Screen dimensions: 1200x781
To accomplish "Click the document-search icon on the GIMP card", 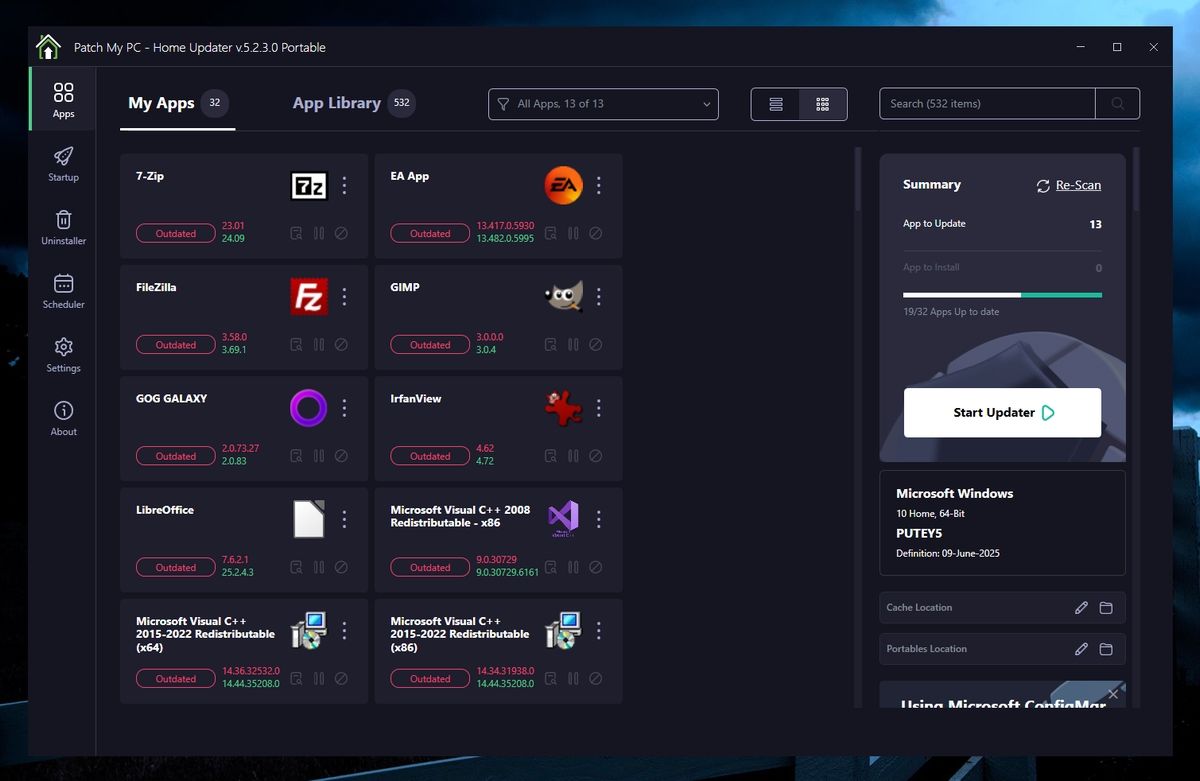I will click(550, 344).
